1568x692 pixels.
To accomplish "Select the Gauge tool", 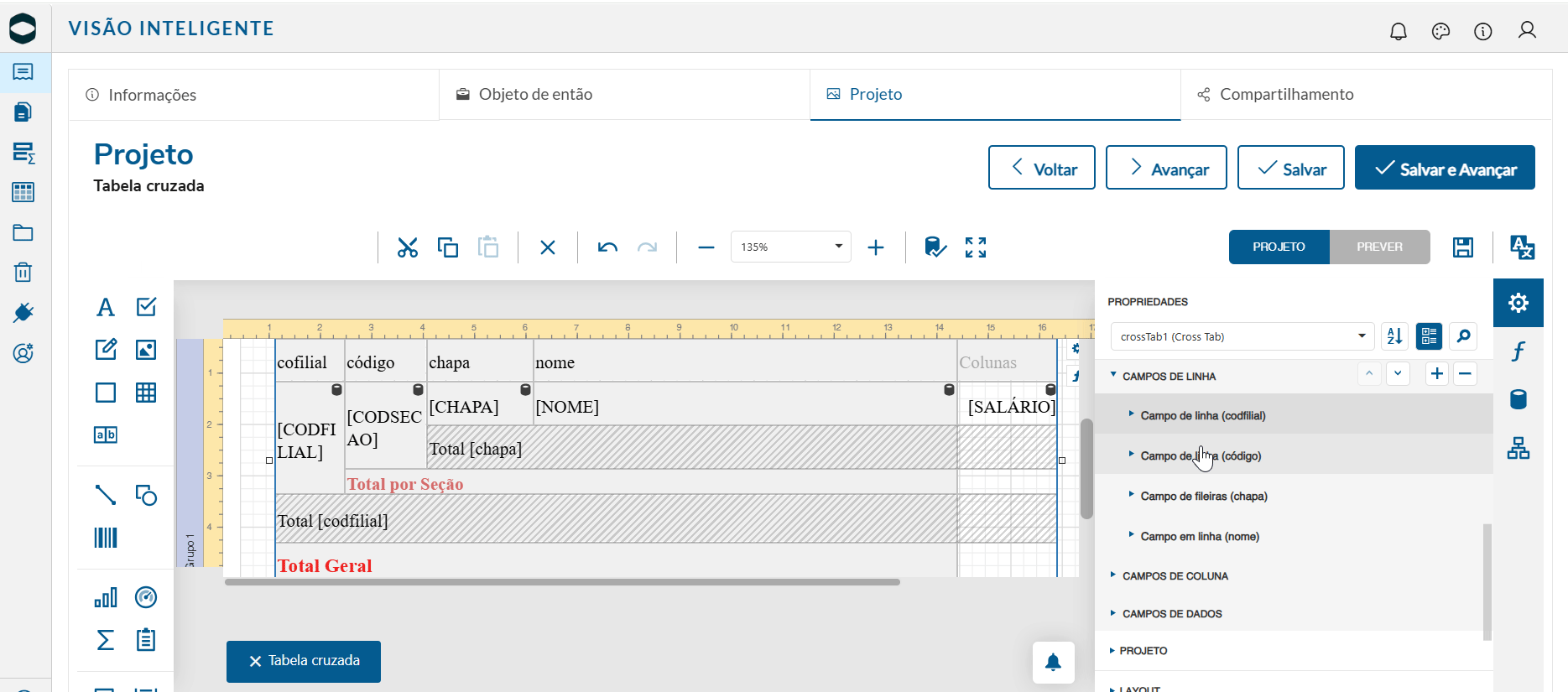I will (146, 597).
